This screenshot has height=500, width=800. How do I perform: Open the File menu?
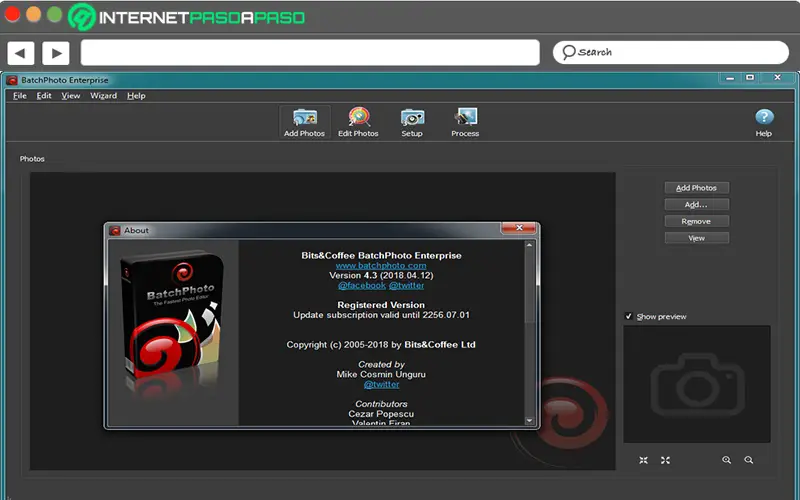tap(20, 96)
